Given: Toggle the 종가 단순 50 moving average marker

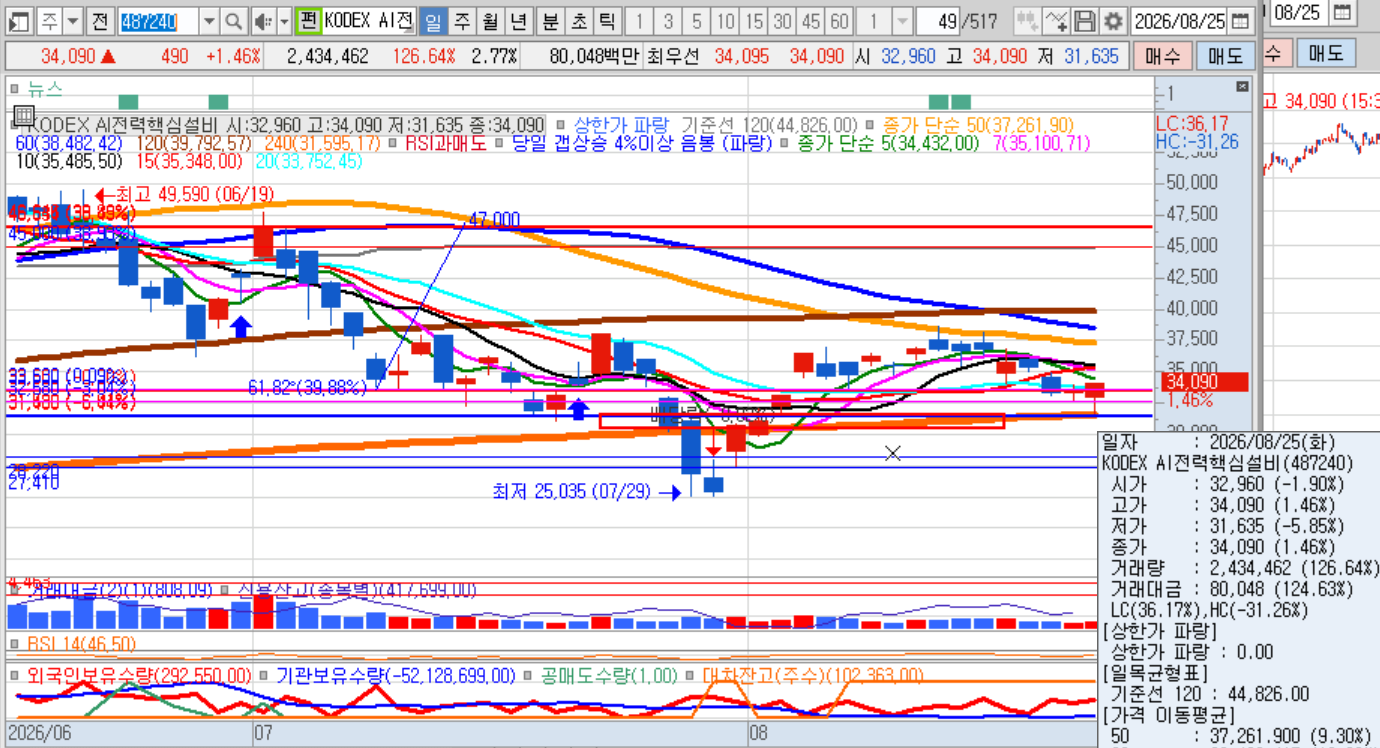Looking at the screenshot, I should [x=872, y=125].
